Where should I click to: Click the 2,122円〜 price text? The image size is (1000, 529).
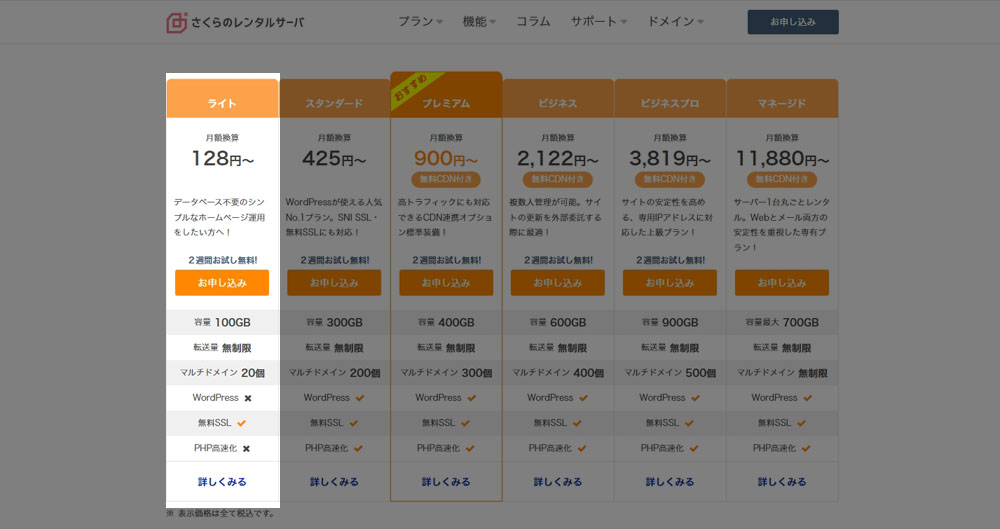tap(557, 158)
